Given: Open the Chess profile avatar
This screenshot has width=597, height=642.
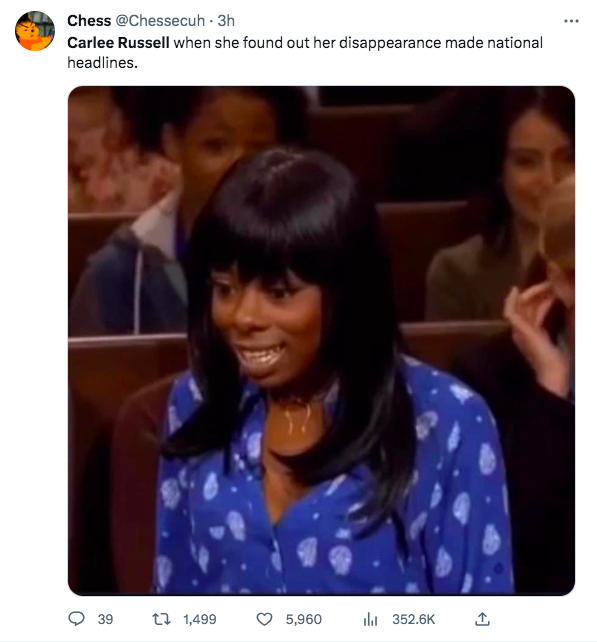Looking at the screenshot, I should click(x=35, y=31).
